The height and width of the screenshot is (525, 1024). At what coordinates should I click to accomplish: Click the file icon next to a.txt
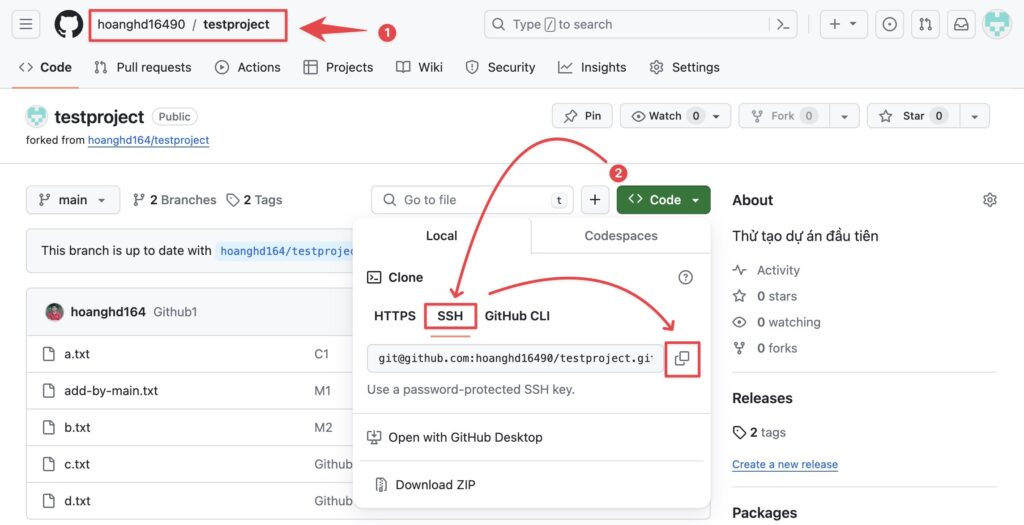[x=48, y=354]
